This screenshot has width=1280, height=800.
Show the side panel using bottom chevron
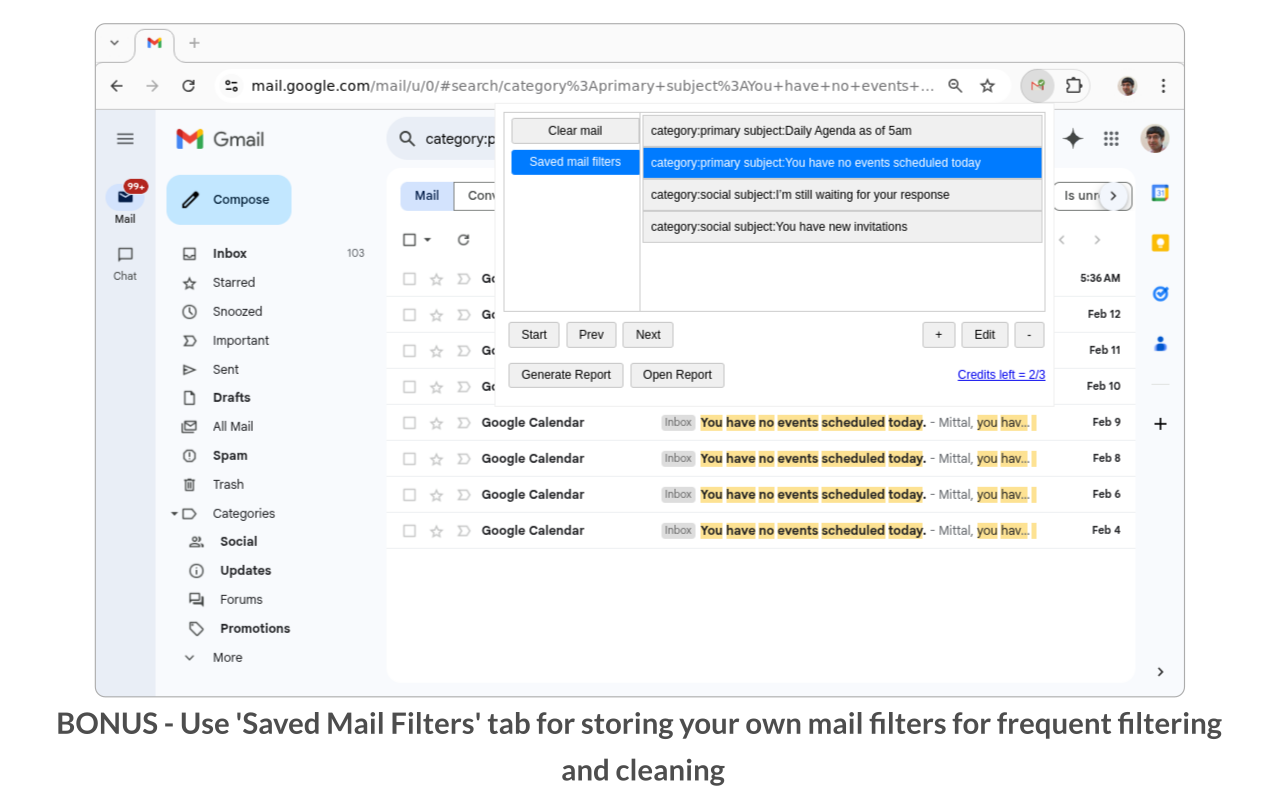click(1160, 672)
